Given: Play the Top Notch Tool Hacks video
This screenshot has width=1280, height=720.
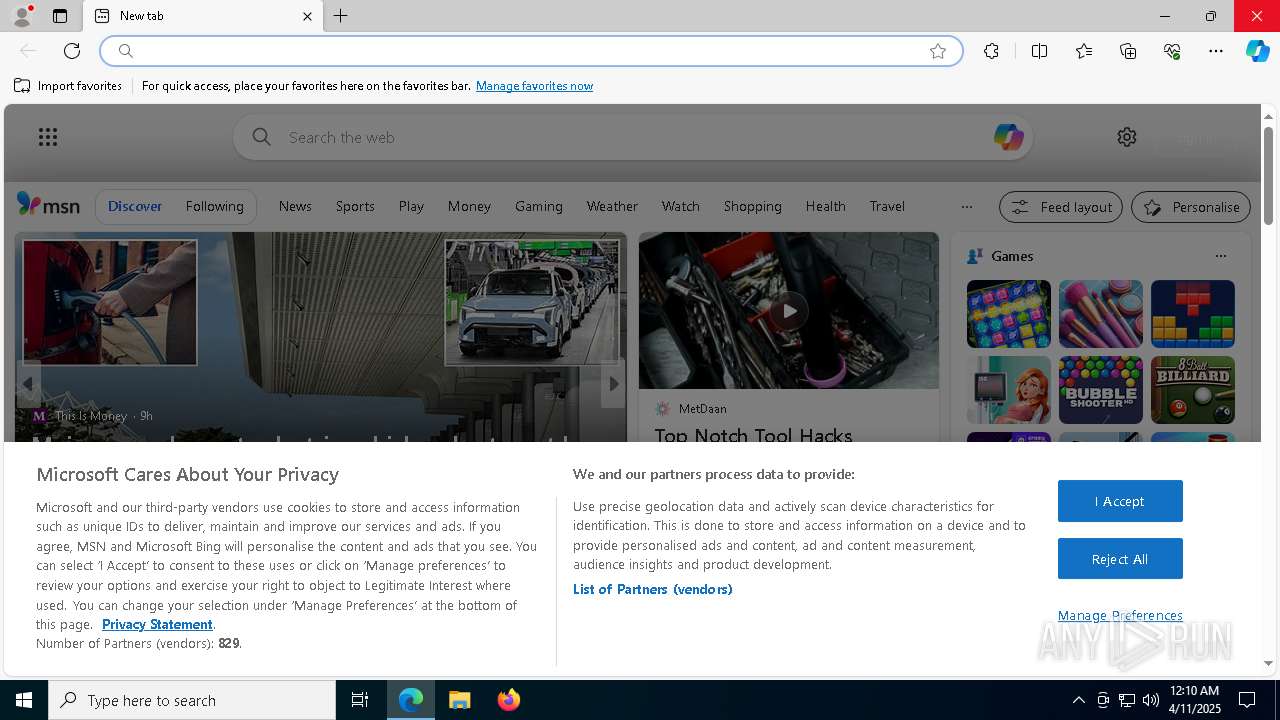Looking at the screenshot, I should [x=789, y=310].
